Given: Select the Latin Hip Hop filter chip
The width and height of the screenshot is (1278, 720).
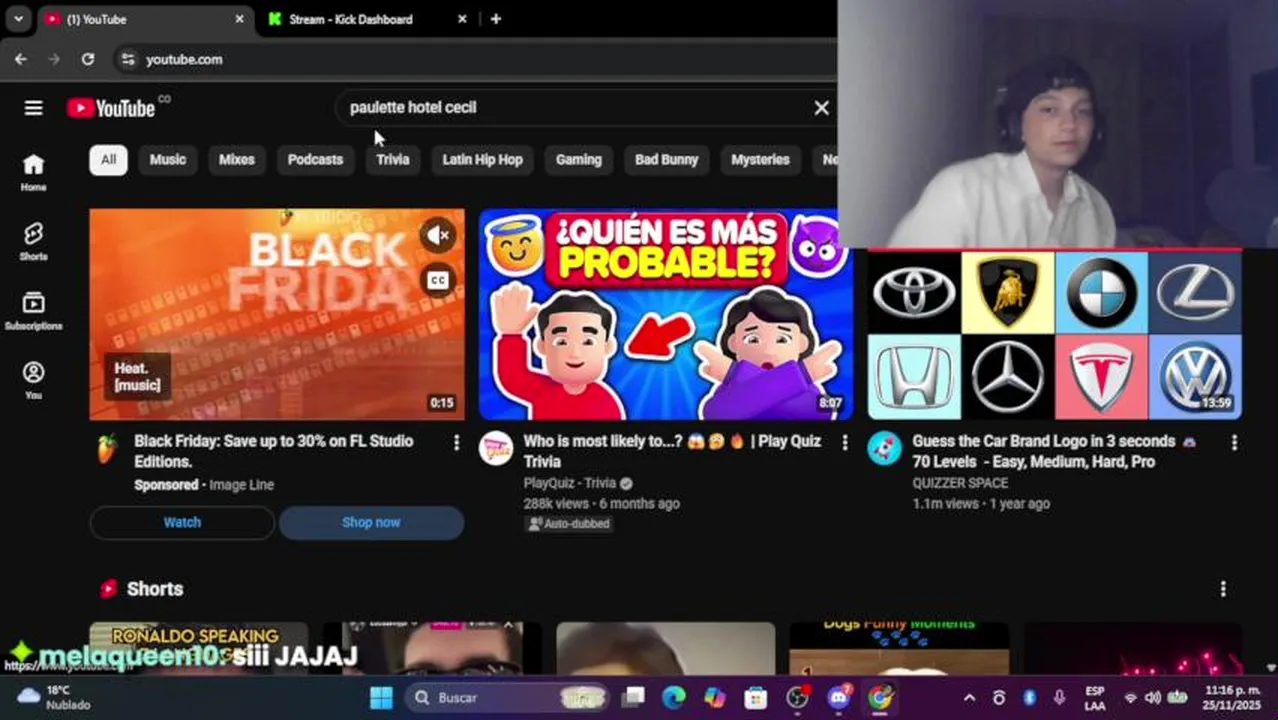Looking at the screenshot, I should 482,159.
